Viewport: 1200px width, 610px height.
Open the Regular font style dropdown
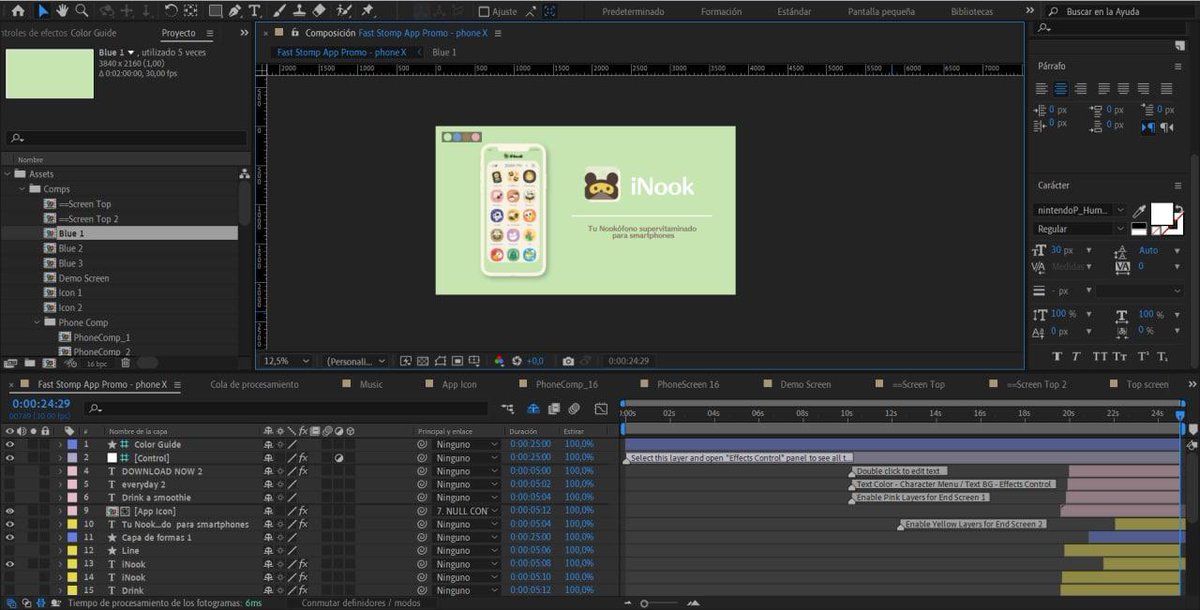[1080, 229]
